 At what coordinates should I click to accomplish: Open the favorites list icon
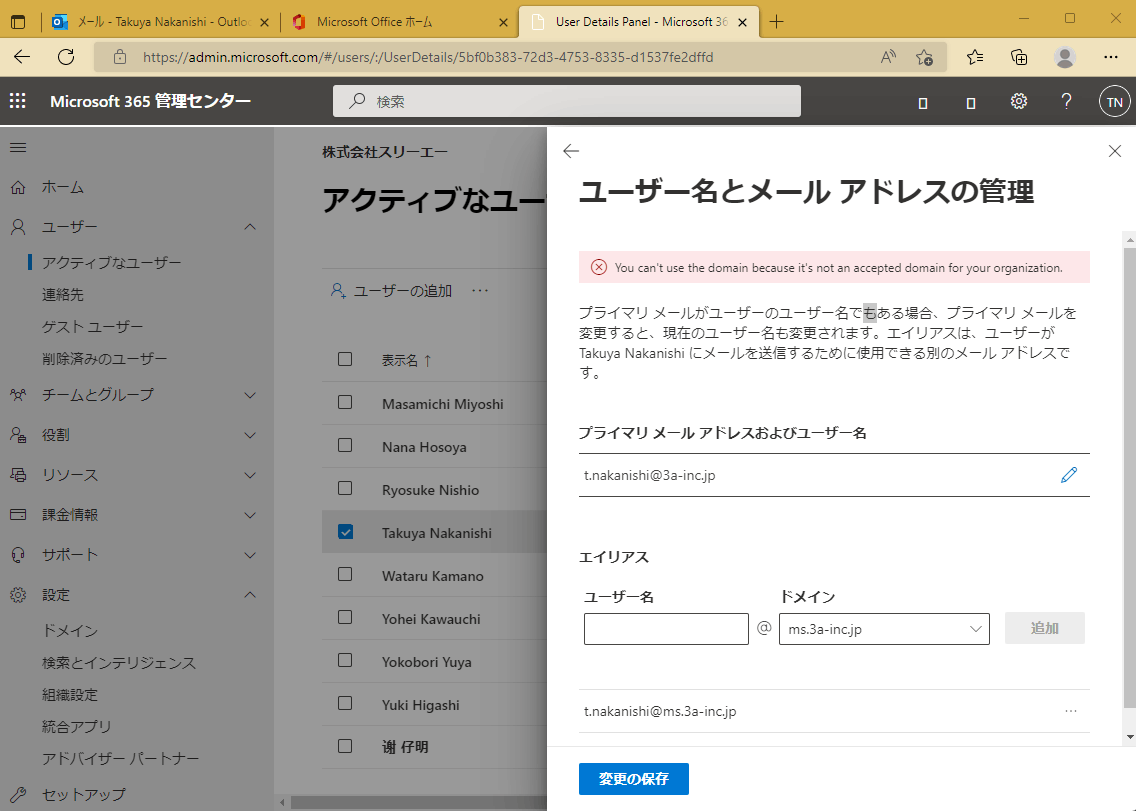pyautogui.click(x=975, y=57)
